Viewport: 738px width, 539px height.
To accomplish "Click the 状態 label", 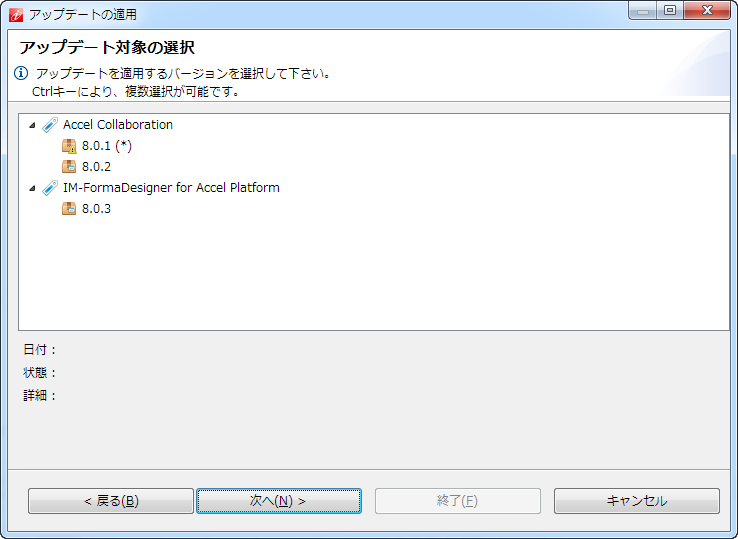I will [x=40, y=373].
